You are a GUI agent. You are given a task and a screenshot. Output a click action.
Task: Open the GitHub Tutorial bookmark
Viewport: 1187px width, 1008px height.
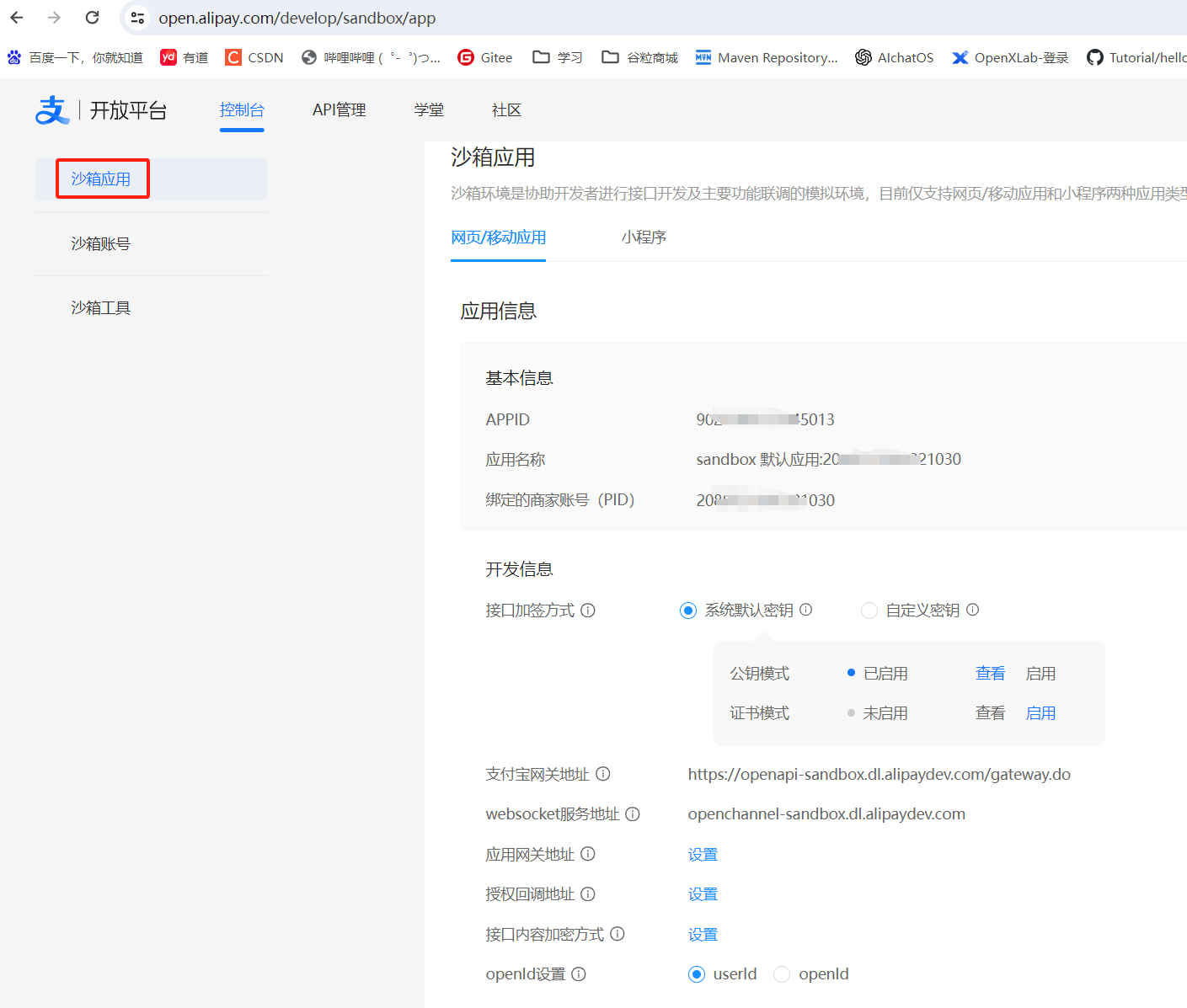(x=1136, y=57)
